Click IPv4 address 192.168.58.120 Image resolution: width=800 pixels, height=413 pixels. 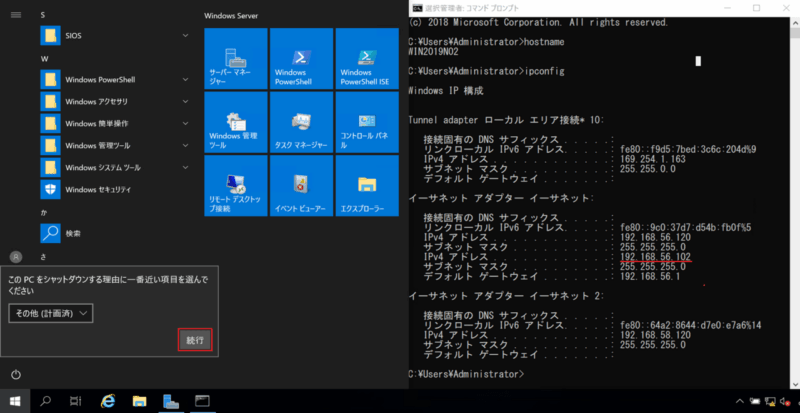click(x=656, y=335)
